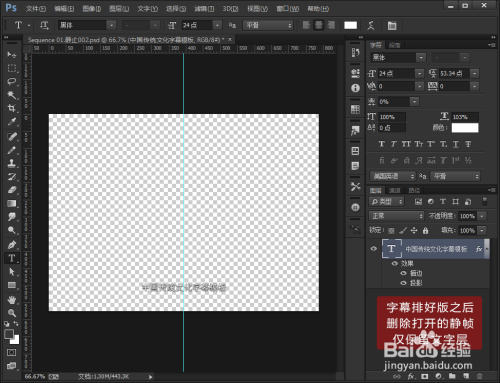Screen dimensions: 500x383
Task: Select the Magic Wand tool
Action: pos(12,95)
